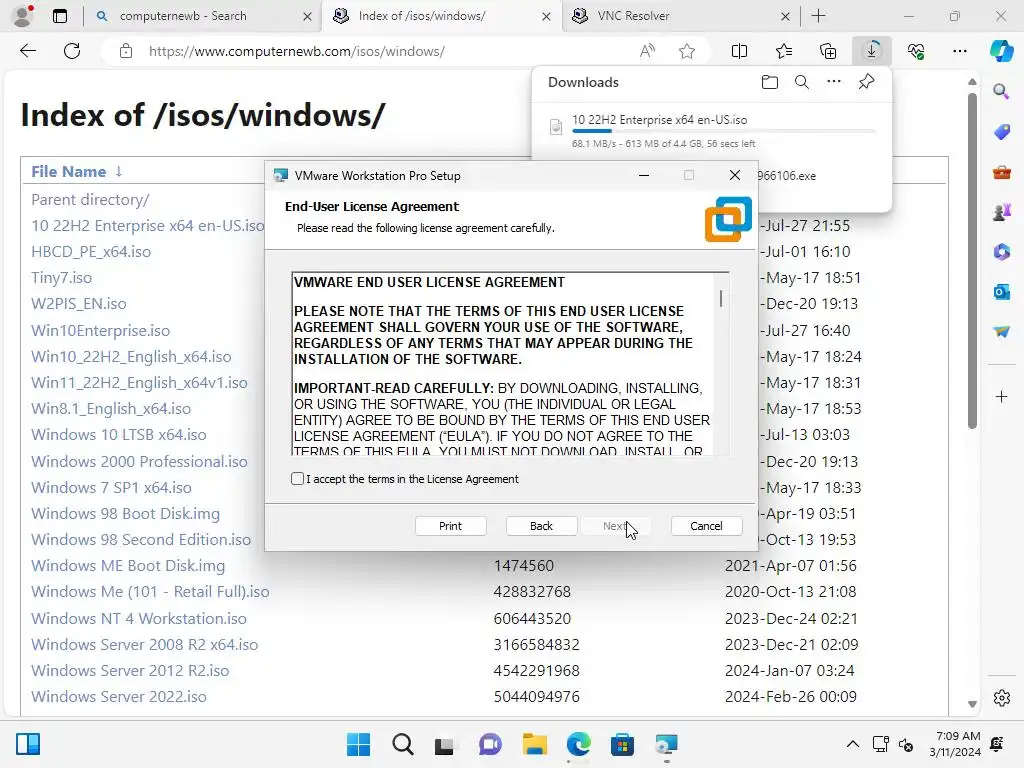
Task: Open Edge Settings and more menu
Action: [959, 51]
